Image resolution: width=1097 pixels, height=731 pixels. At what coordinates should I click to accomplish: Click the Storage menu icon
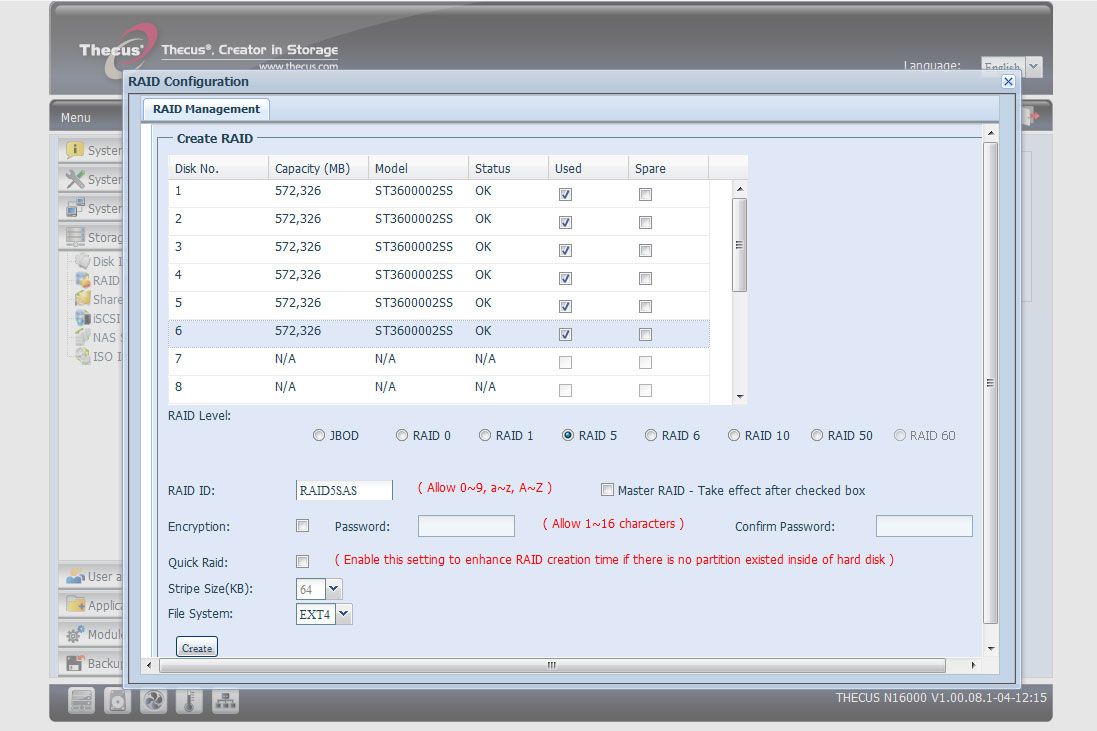click(x=75, y=237)
